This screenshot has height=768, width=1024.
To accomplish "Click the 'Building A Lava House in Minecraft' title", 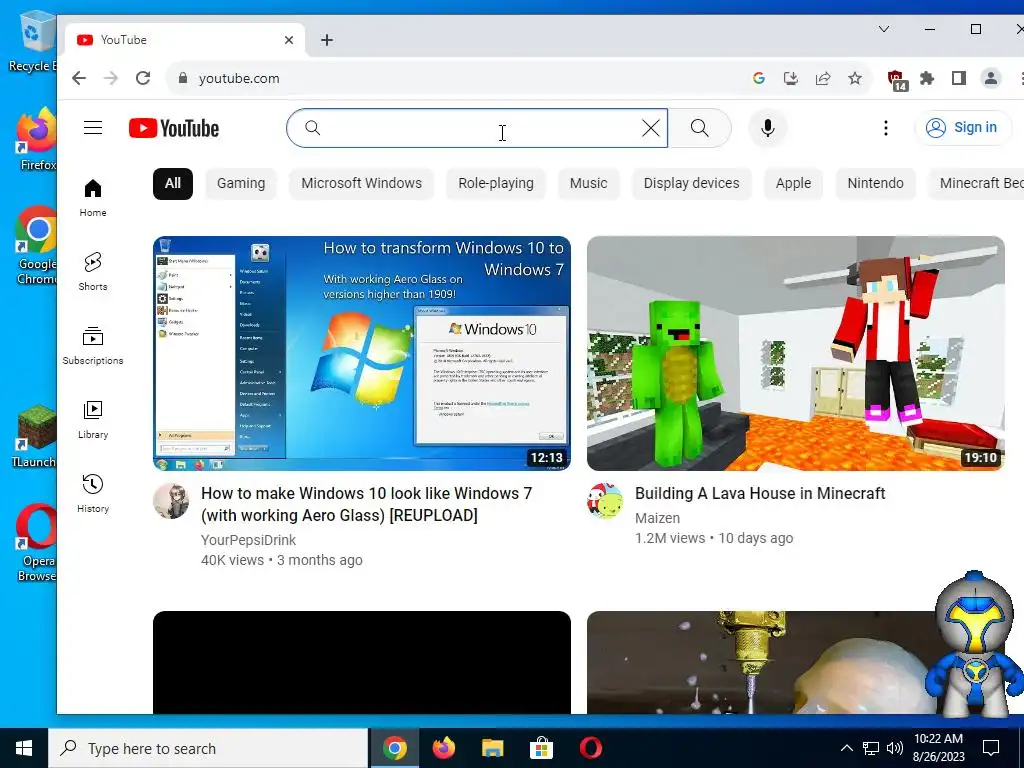I will click(x=760, y=493).
